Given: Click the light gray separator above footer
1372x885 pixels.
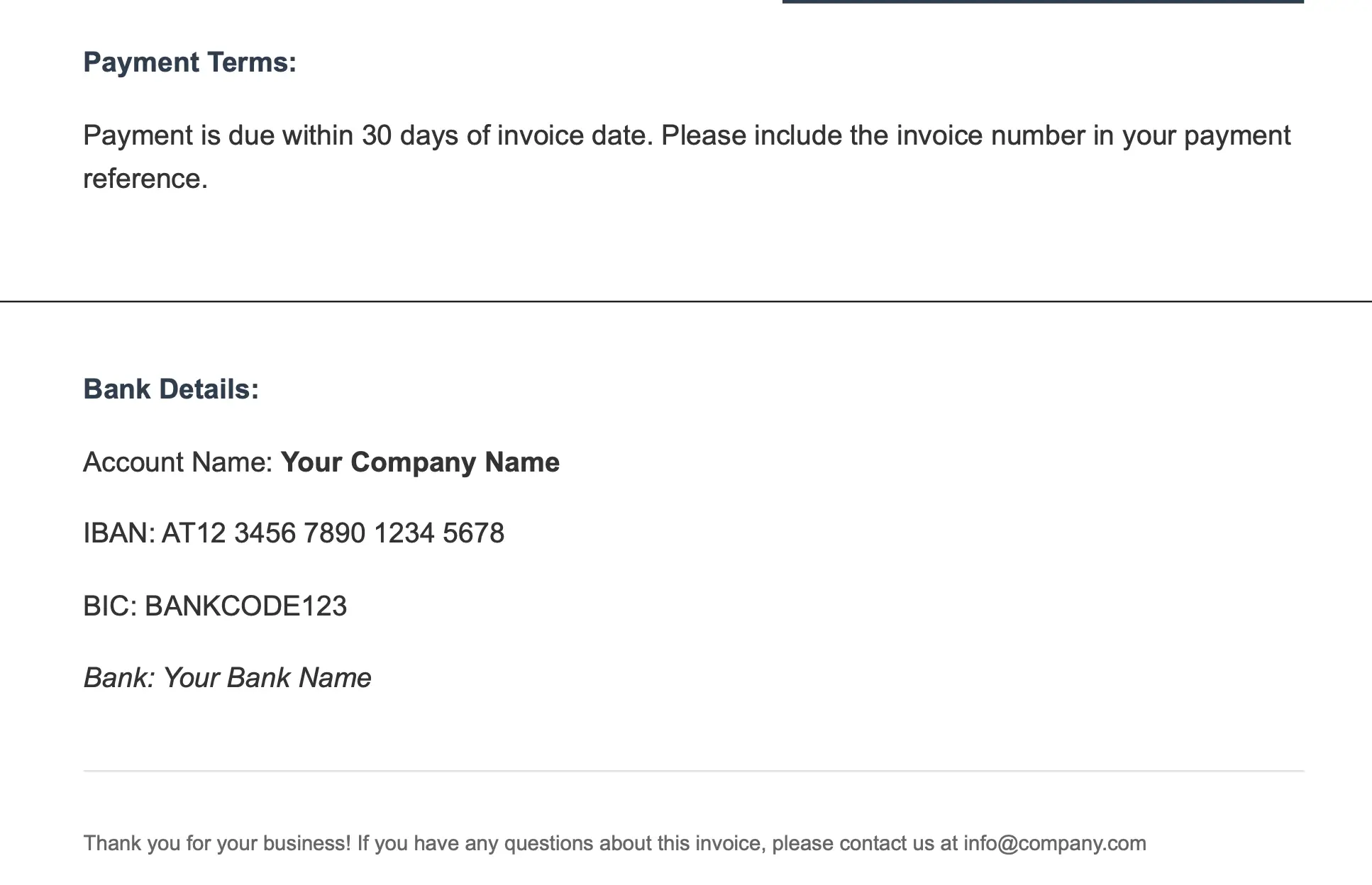Looking at the screenshot, I should tap(694, 771).
